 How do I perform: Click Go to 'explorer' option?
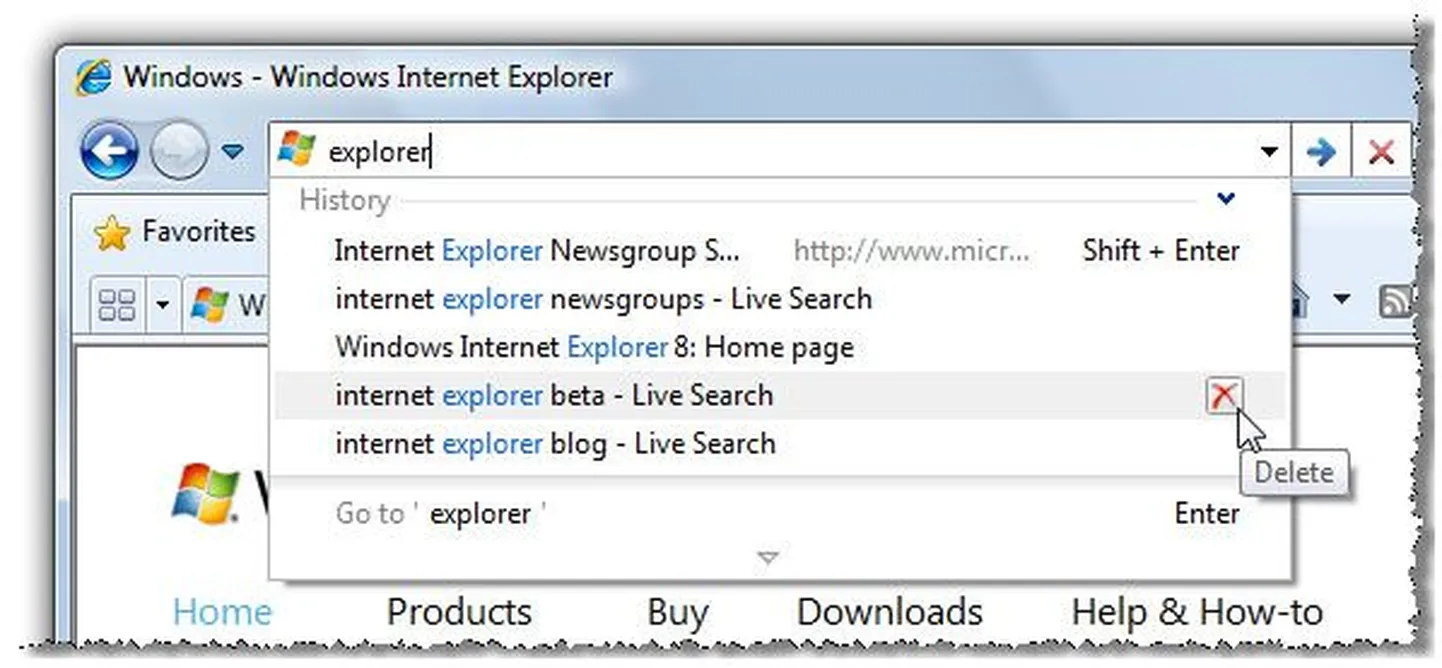[x=780, y=514]
